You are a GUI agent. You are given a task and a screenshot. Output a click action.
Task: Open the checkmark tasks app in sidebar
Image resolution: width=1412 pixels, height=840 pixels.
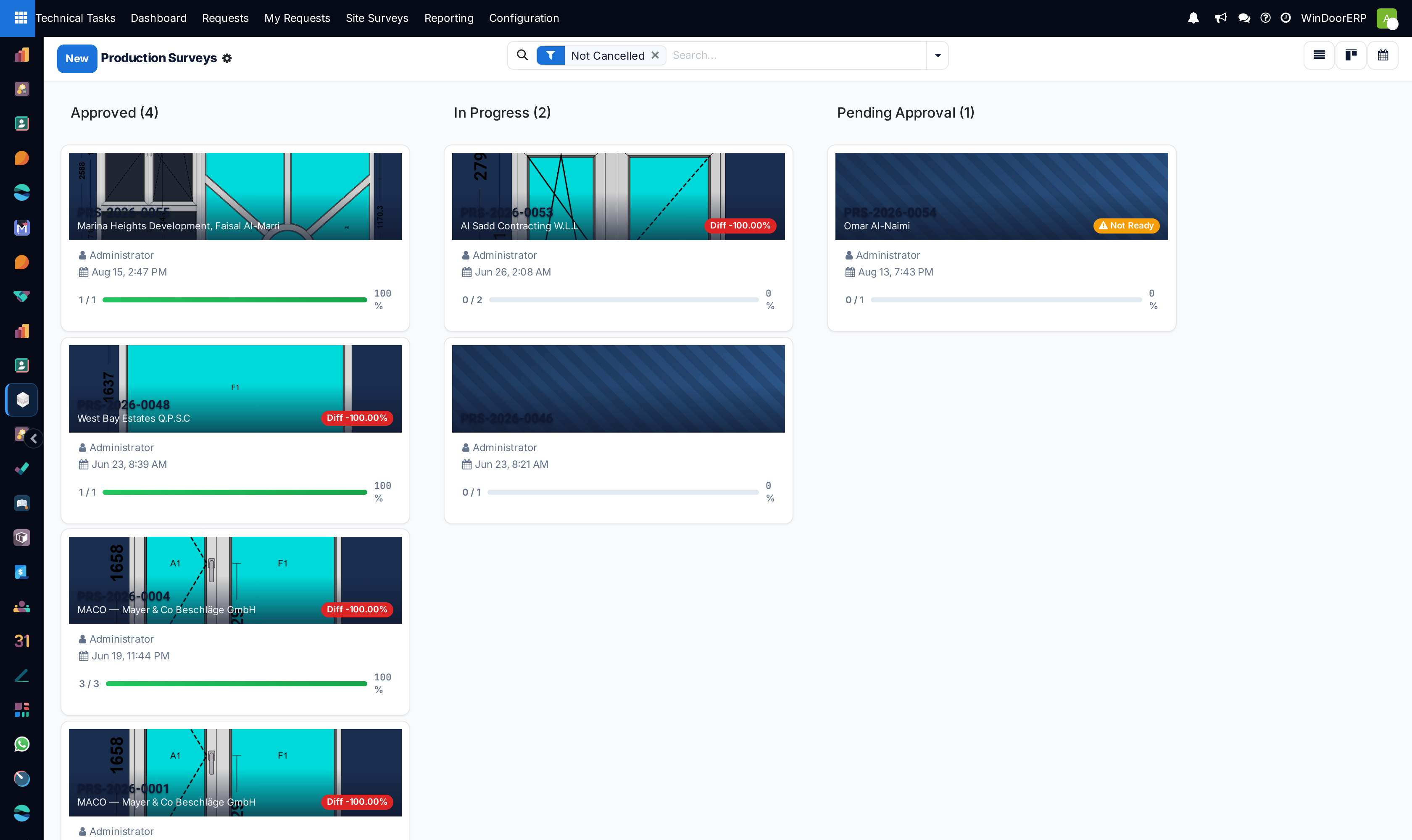21,469
